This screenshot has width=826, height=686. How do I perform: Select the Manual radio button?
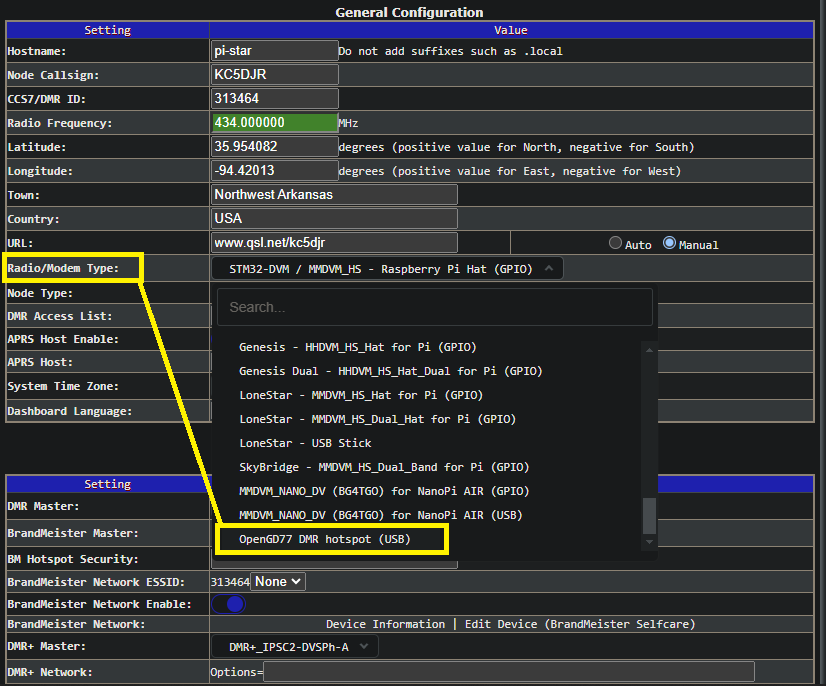coord(669,243)
